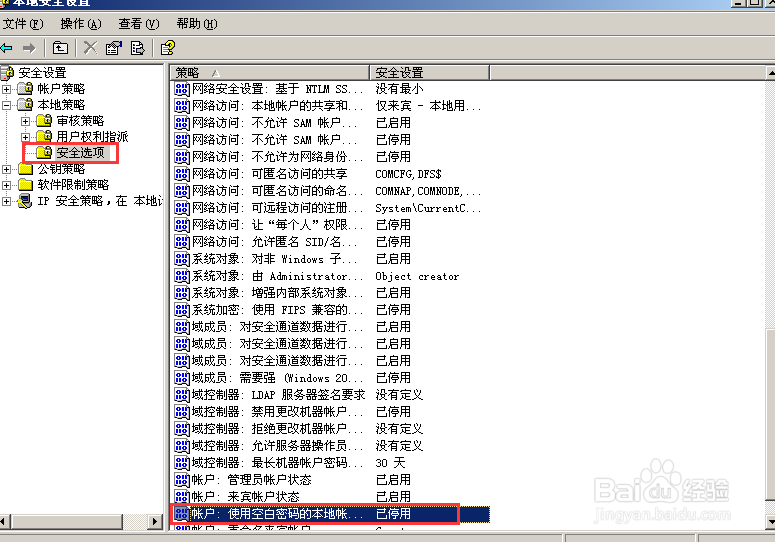Click the System\CurrentC setting value
Screen dimensions: 775x542
pyautogui.click(x=428, y=208)
